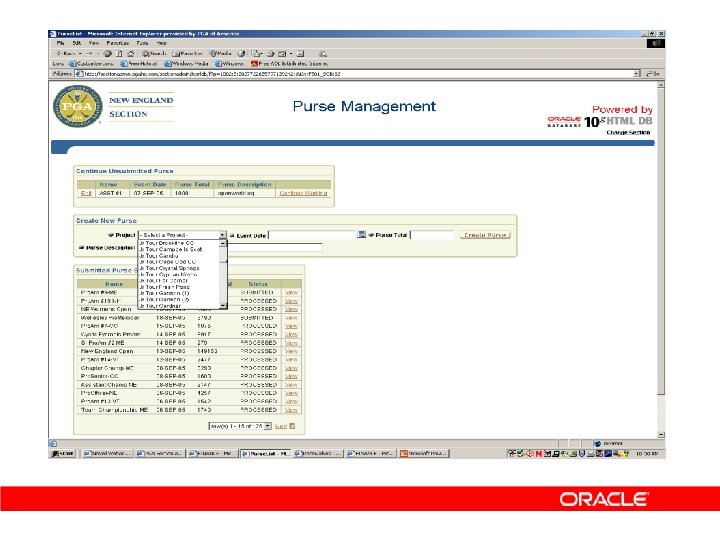Click View link for ProSenior-CC row

(x=291, y=377)
